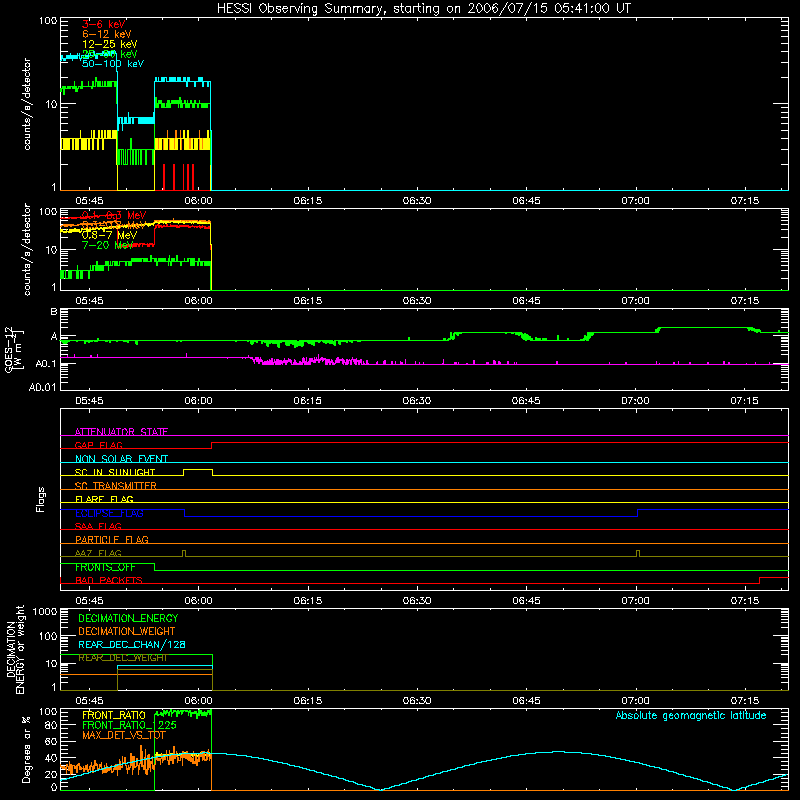The height and width of the screenshot is (800, 800).
Task: Click the 06:30 time label under the Flags panel
Action: [417, 601]
